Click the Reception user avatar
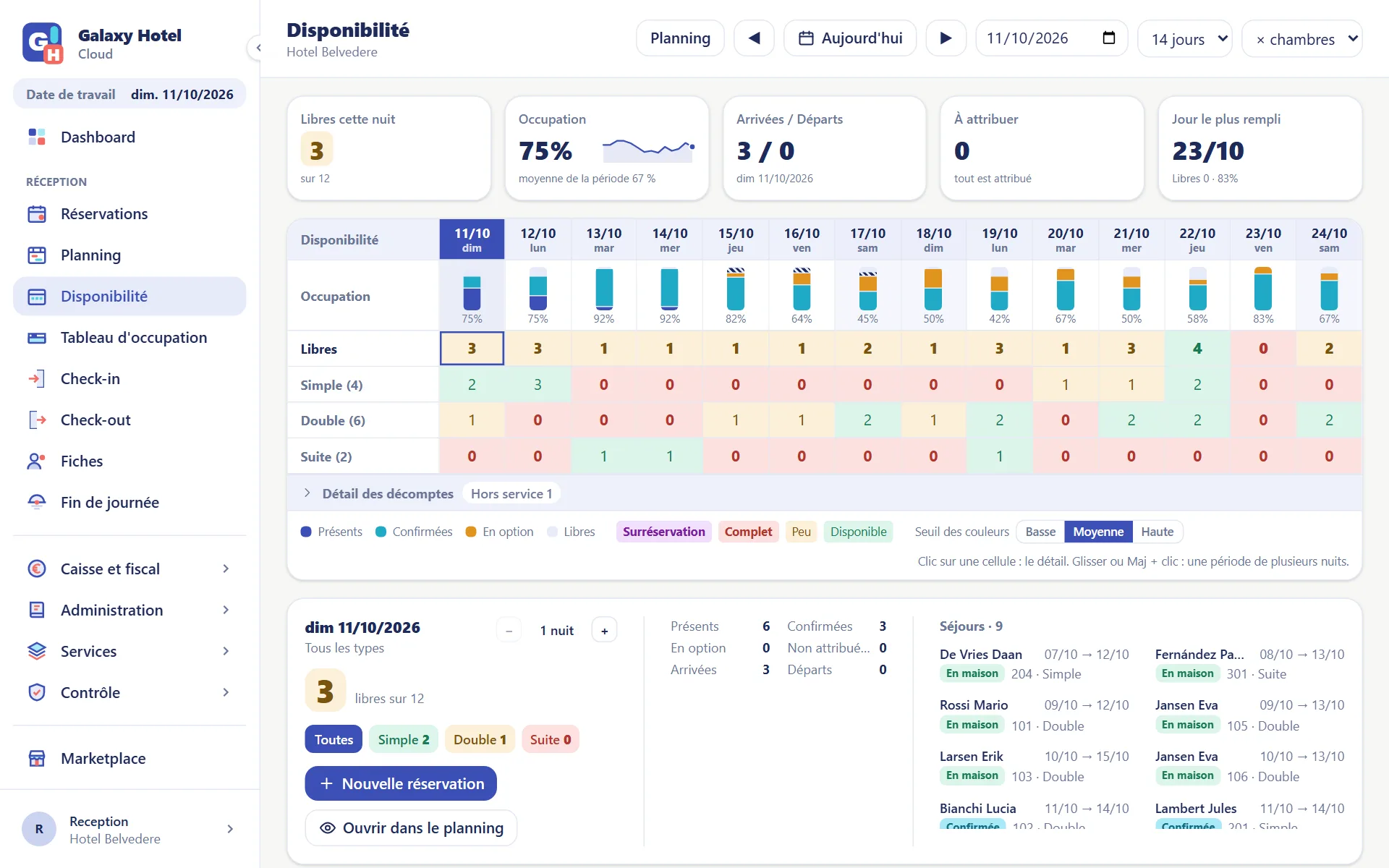The height and width of the screenshot is (868, 1389). pyautogui.click(x=39, y=829)
